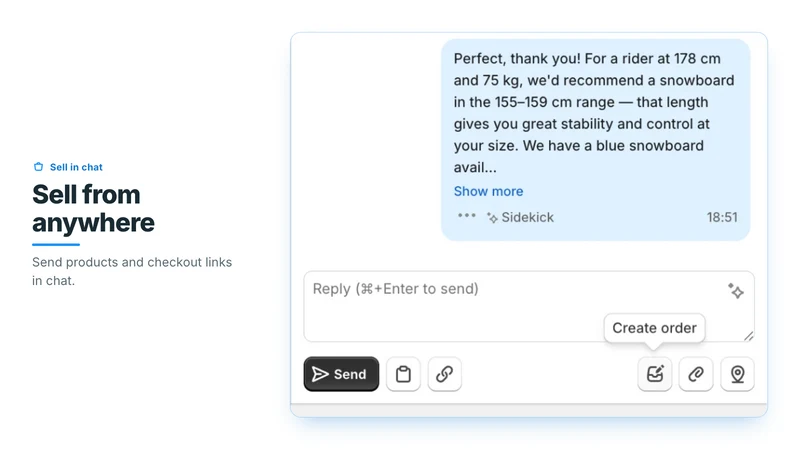Click the sparkle AI icon in reply box
800x450 pixels.
pyautogui.click(x=736, y=291)
